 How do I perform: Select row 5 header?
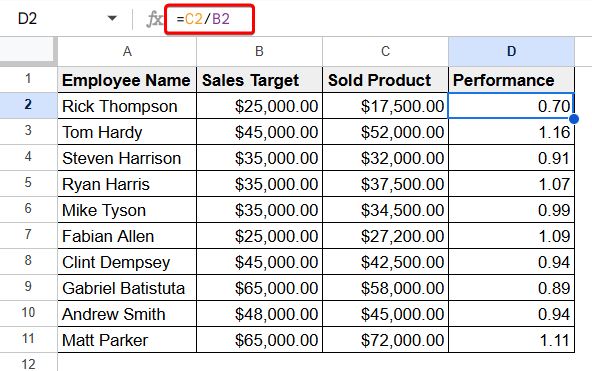pos(28,183)
